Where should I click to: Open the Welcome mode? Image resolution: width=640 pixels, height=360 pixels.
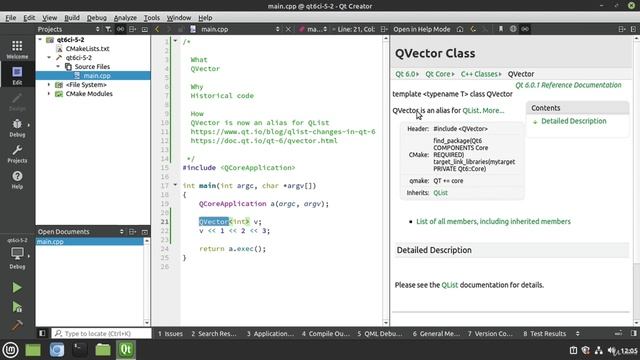(17, 50)
